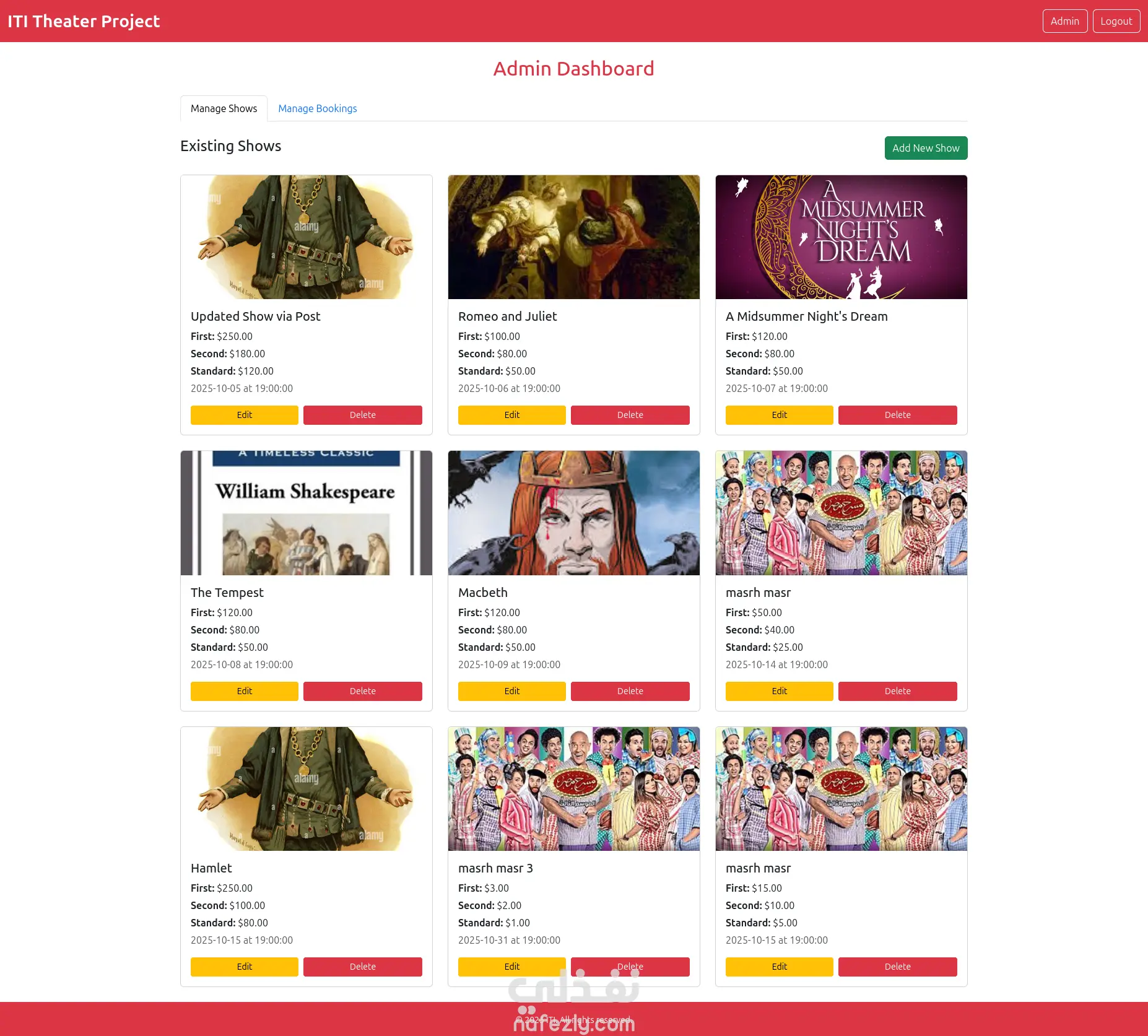This screenshot has width=1148, height=1036.
Task: Delete A Midsummer Night's Dream show
Action: click(x=898, y=415)
